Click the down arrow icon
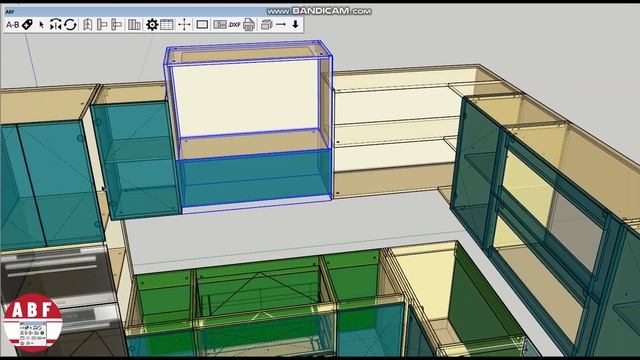640x360 pixels. tap(295, 24)
